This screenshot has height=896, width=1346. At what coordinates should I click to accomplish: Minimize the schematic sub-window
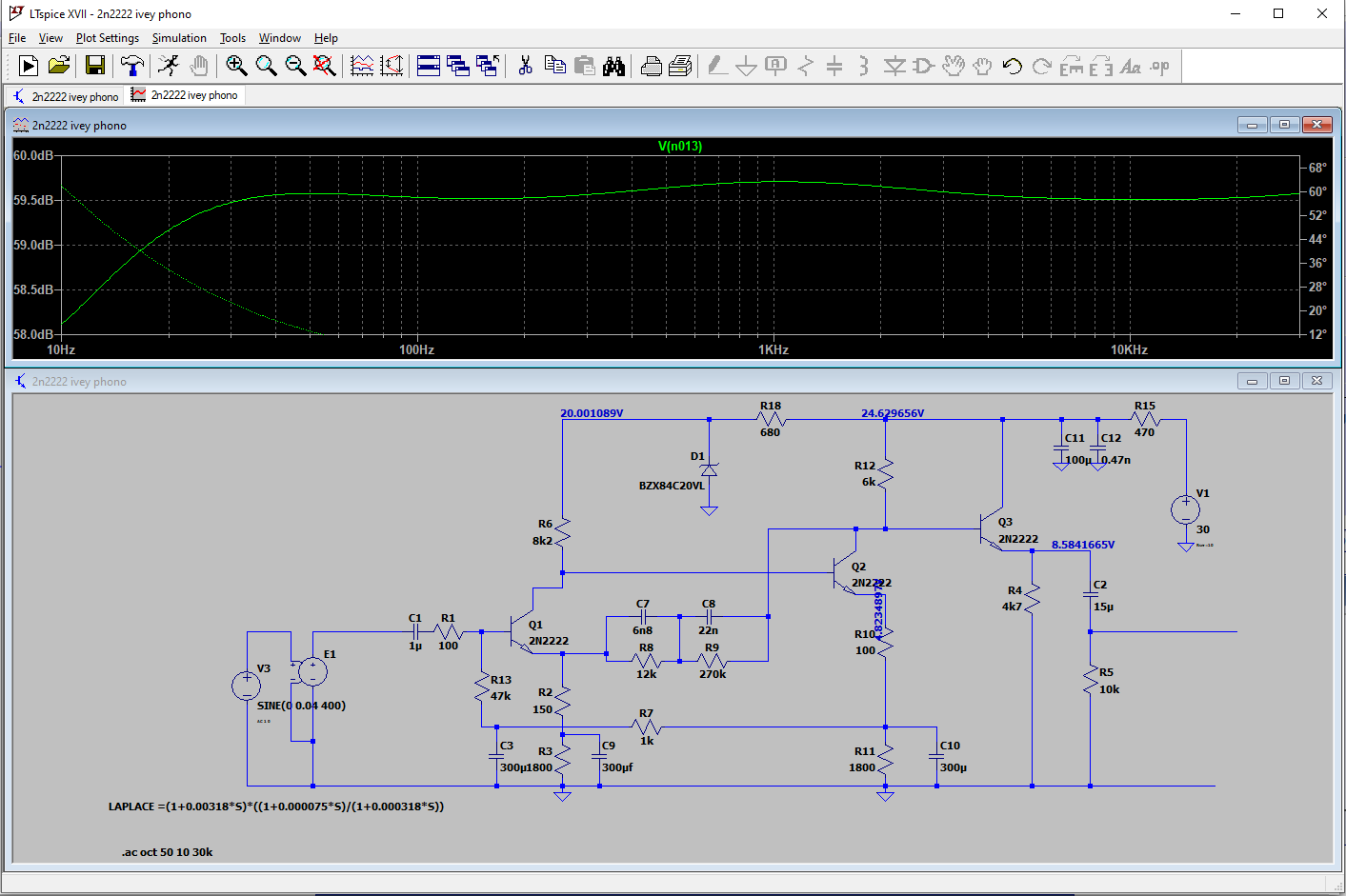[x=1252, y=381]
